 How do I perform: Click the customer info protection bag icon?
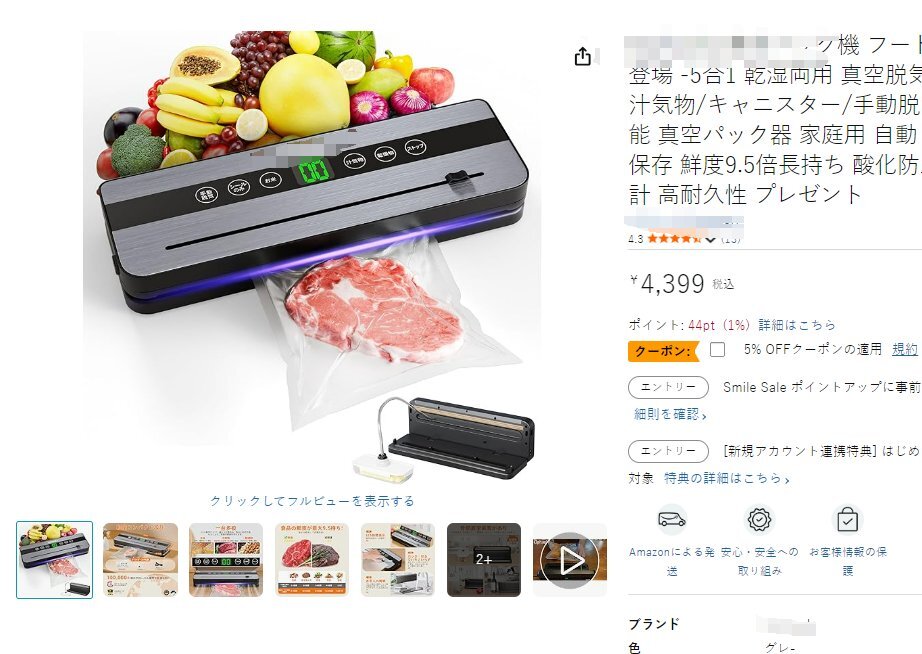coord(847,520)
